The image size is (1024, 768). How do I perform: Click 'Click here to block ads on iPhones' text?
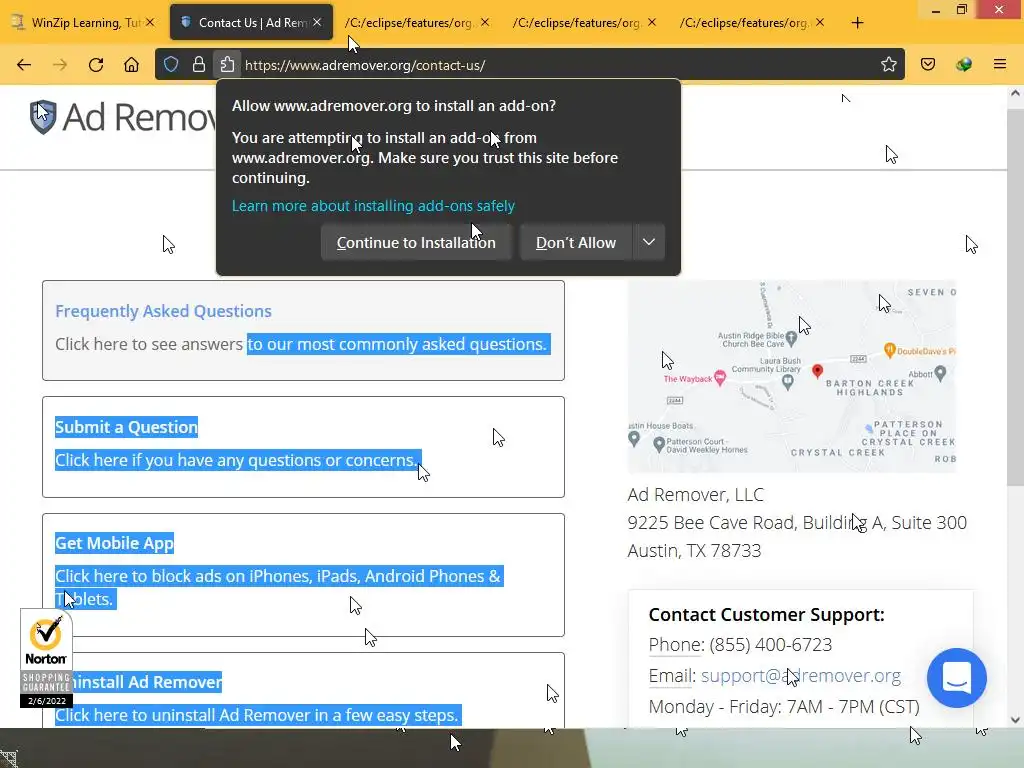click(279, 587)
